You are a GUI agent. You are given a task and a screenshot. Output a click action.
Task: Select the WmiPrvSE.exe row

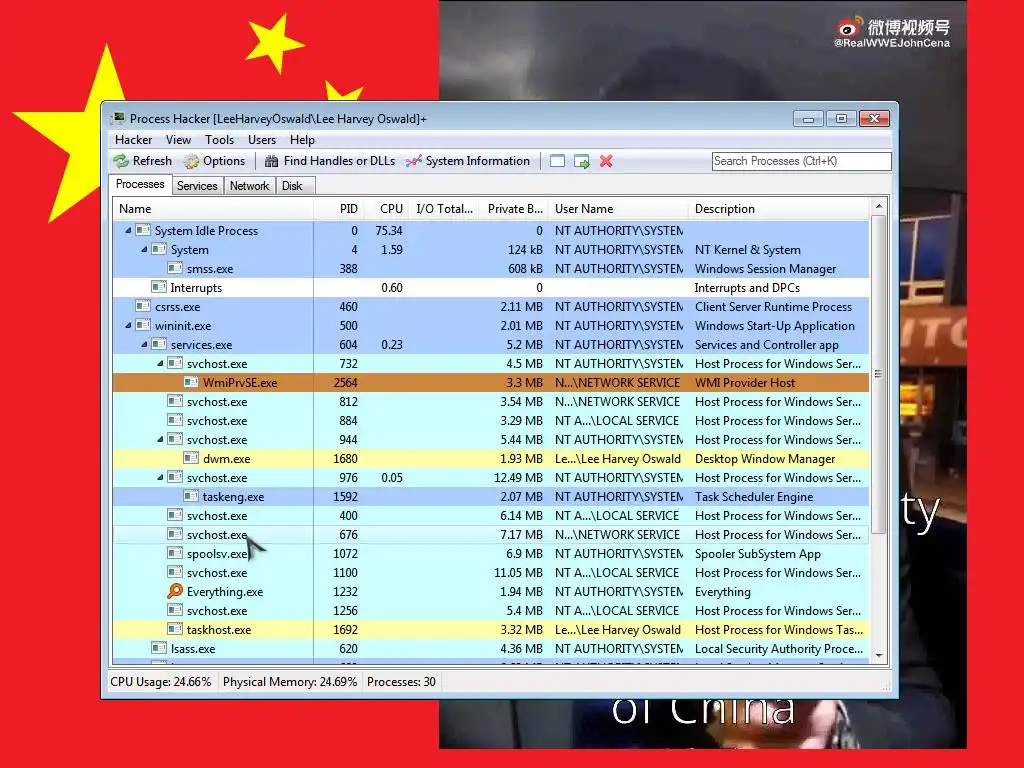[491, 382]
